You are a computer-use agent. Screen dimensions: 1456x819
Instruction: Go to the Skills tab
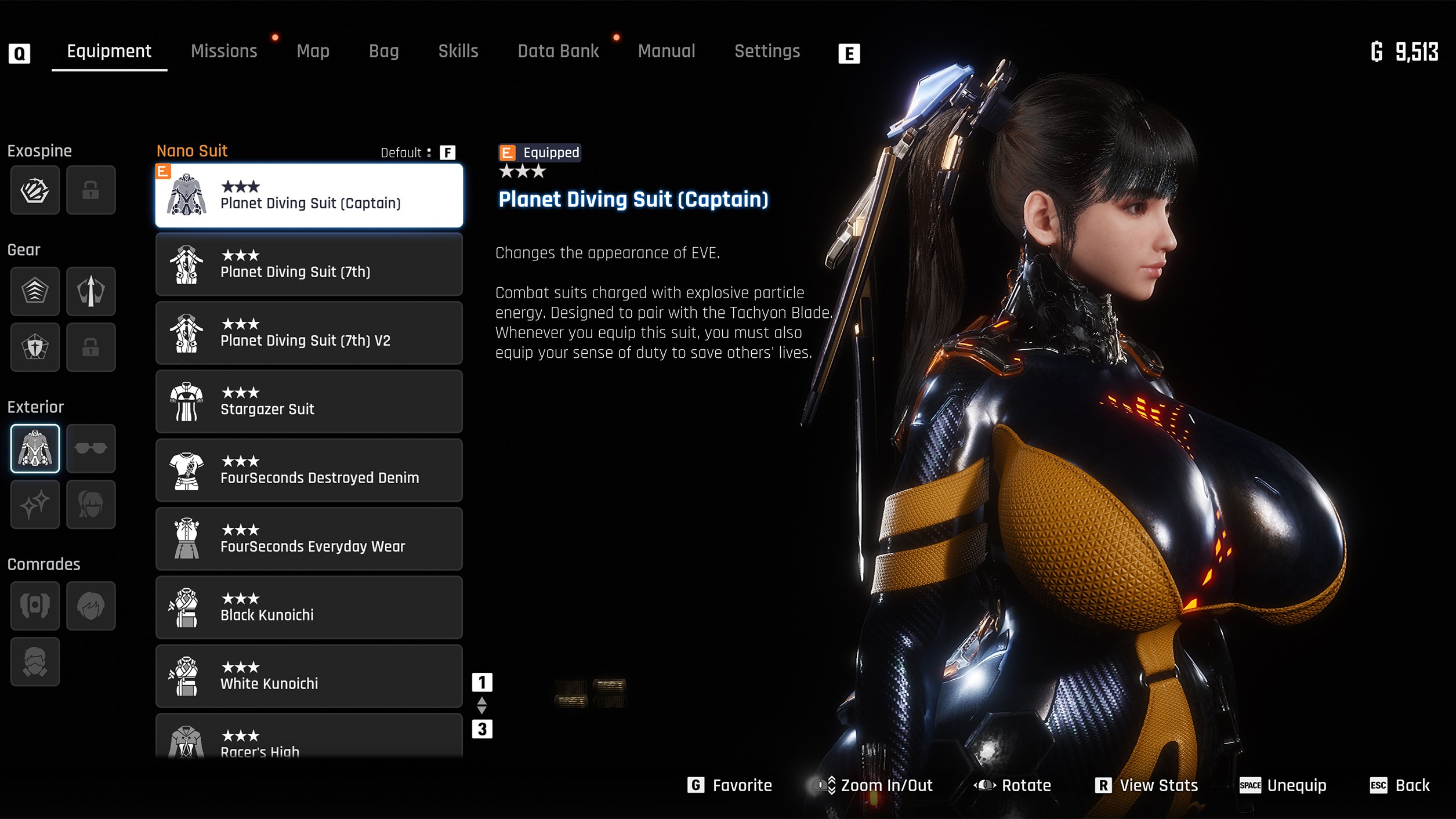tap(458, 51)
